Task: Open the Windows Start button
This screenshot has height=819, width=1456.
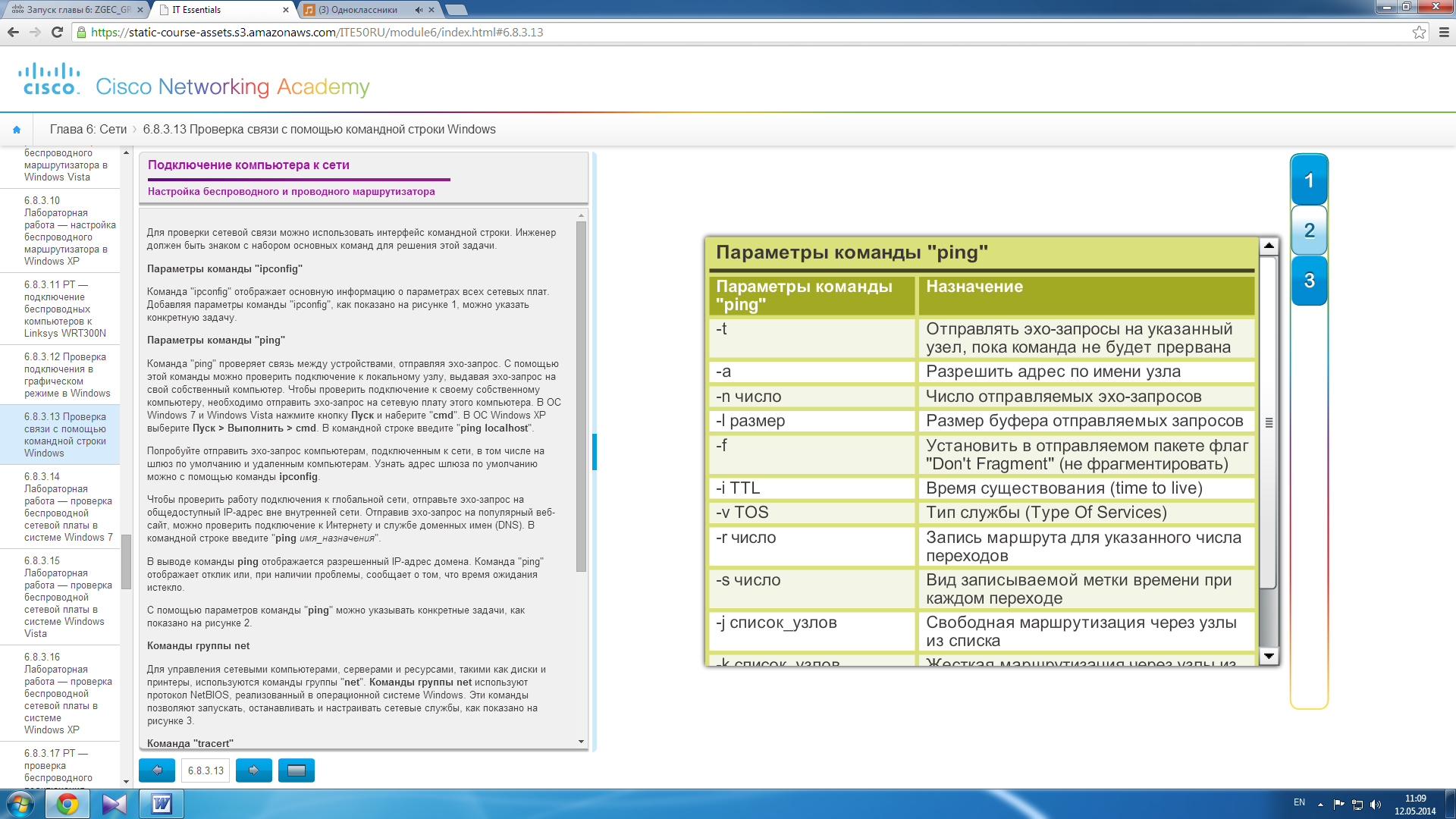Action: (20, 804)
